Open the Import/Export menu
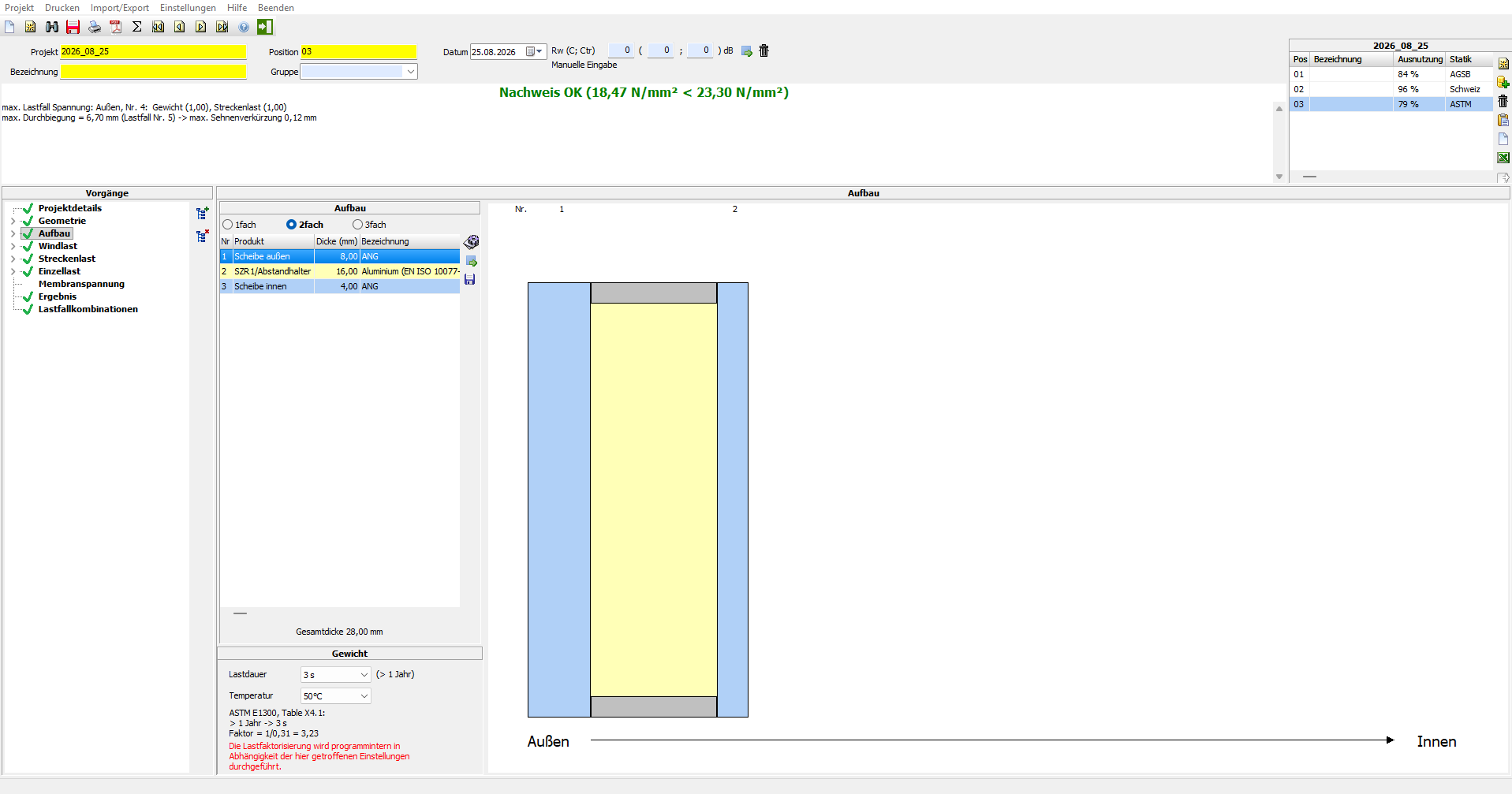Viewport: 1512px width, 794px height. 120,8
